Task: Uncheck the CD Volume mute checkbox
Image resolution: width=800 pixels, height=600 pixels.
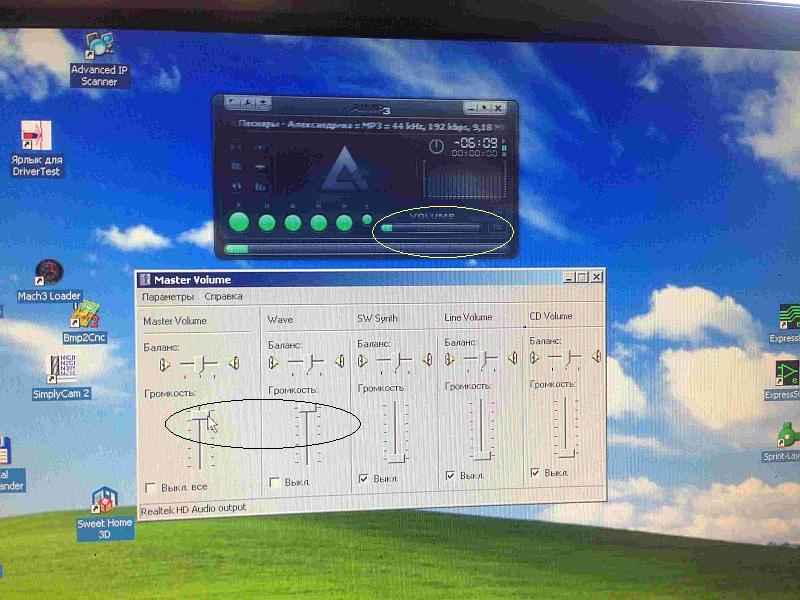Action: tap(535, 473)
